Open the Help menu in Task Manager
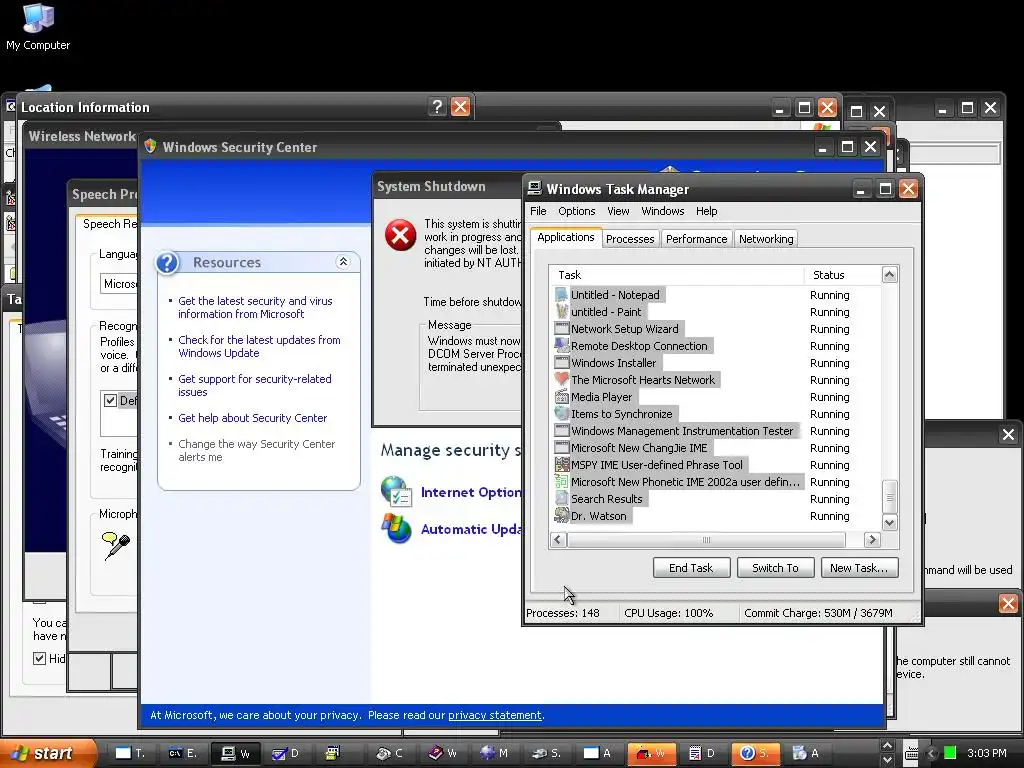 [x=706, y=211]
